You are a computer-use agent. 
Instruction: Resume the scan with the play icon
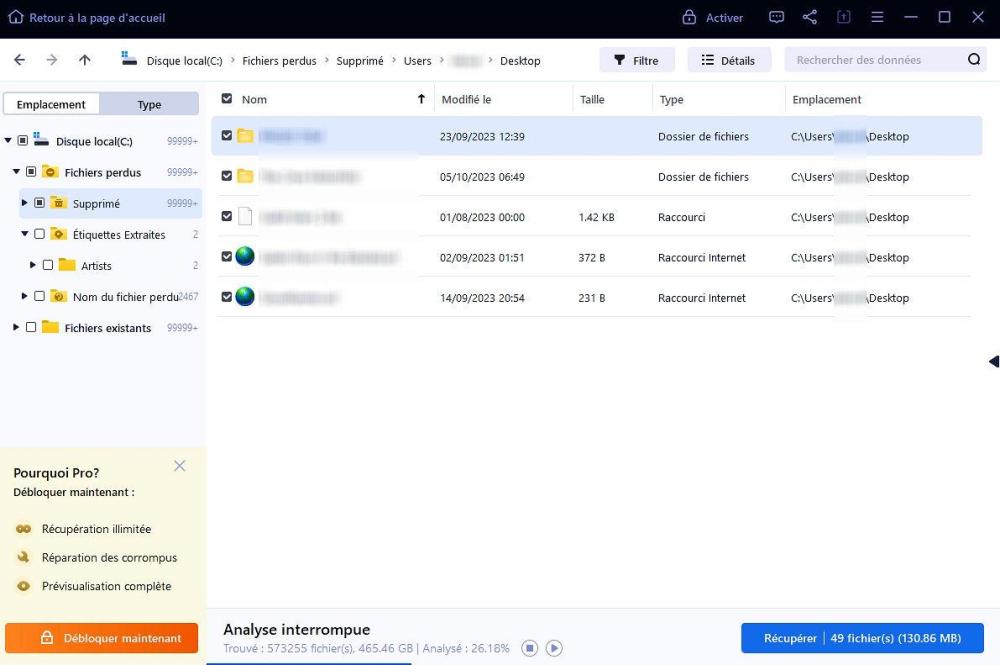click(x=554, y=648)
